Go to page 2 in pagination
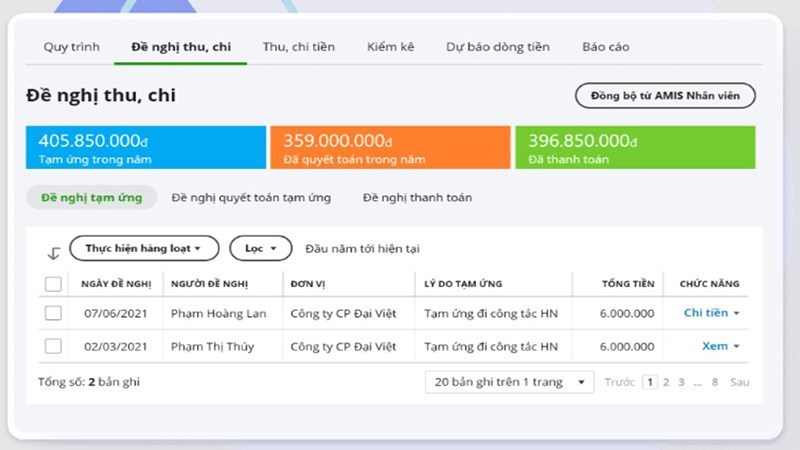Viewport: 800px width, 450px height. [x=666, y=382]
